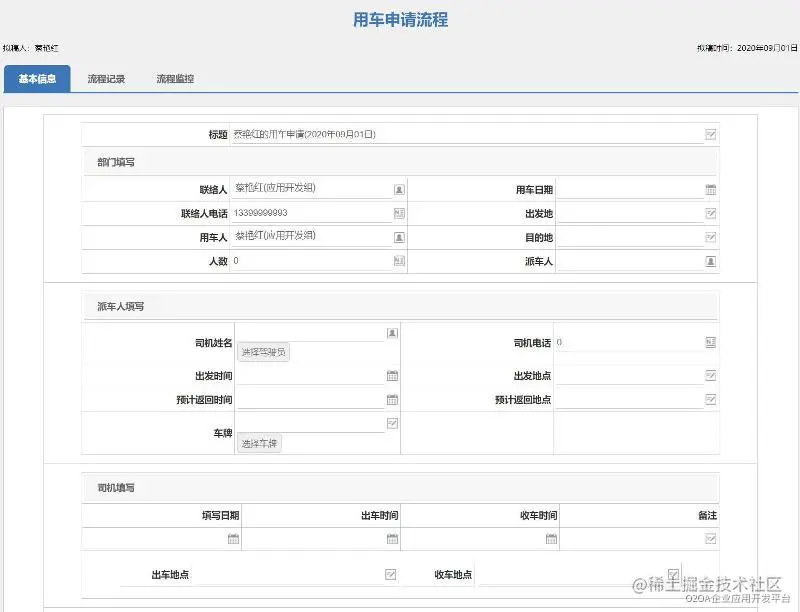Viewport: 800px width, 612px height.
Task: Click number icon for 联络人电话
Action: [399, 213]
